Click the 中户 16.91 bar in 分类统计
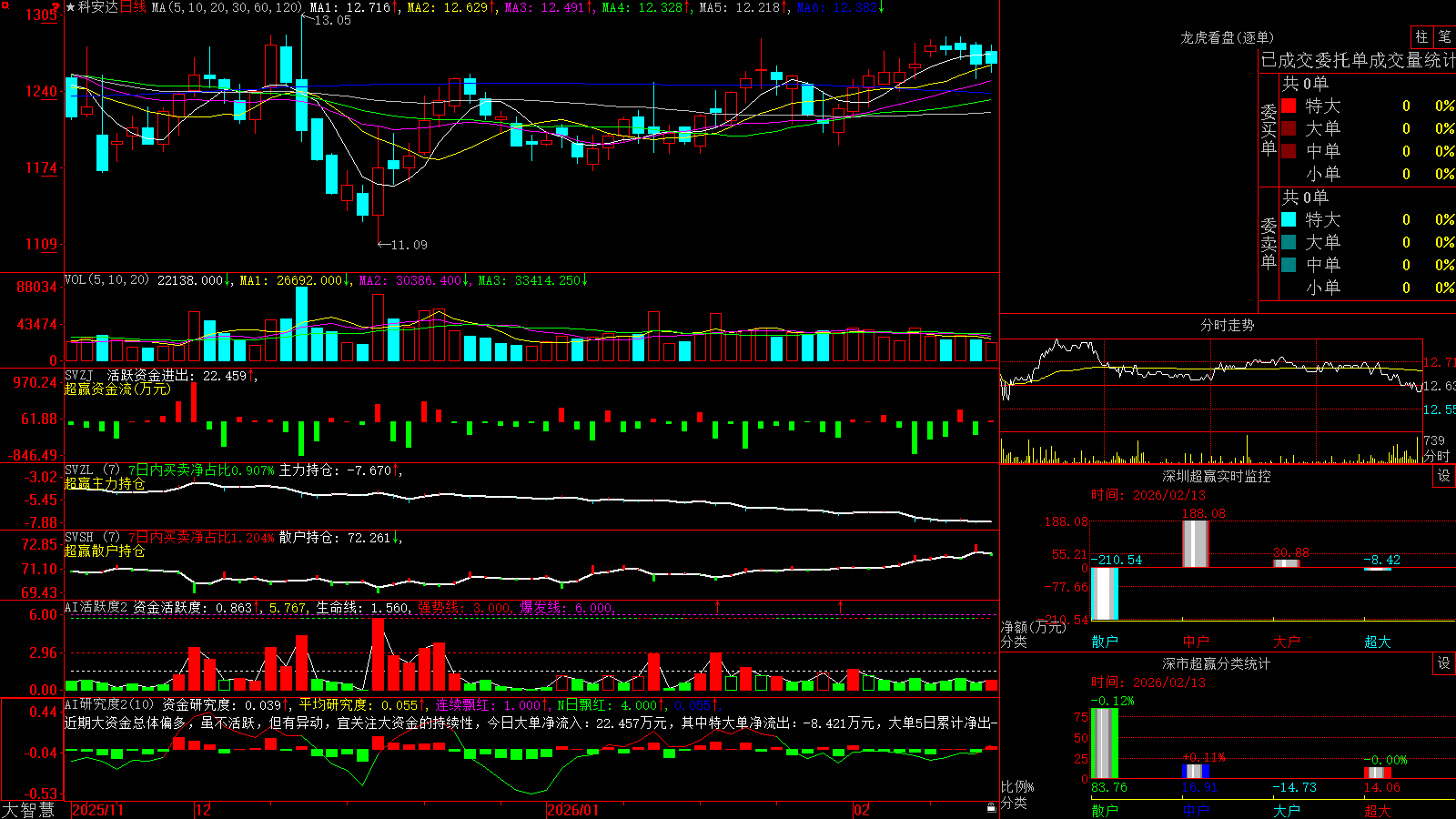The height and width of the screenshot is (819, 1456). 1196,772
